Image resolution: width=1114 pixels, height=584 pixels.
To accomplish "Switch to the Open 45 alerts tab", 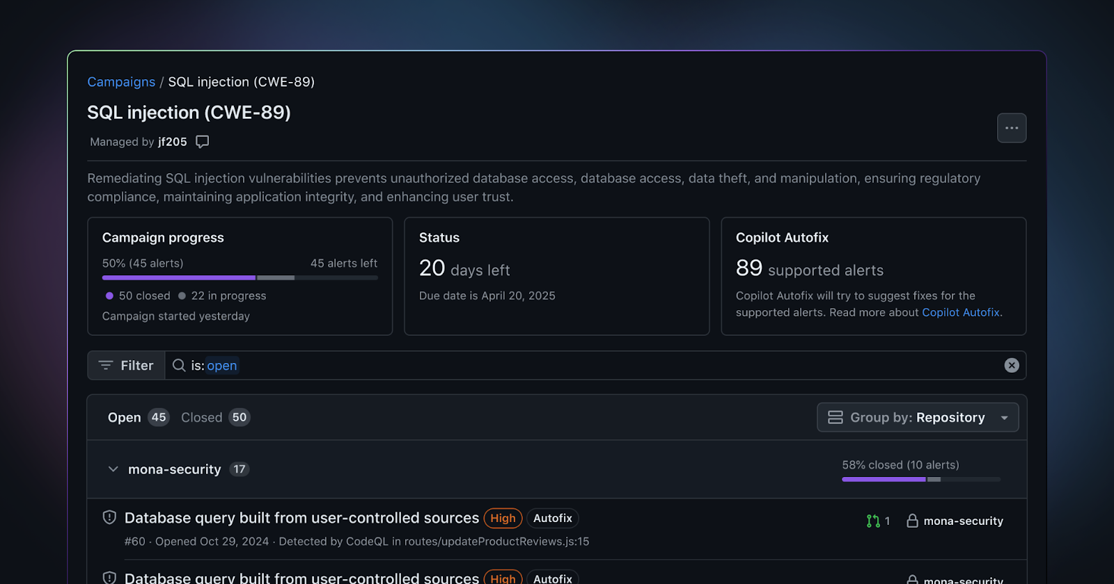I will [137, 418].
